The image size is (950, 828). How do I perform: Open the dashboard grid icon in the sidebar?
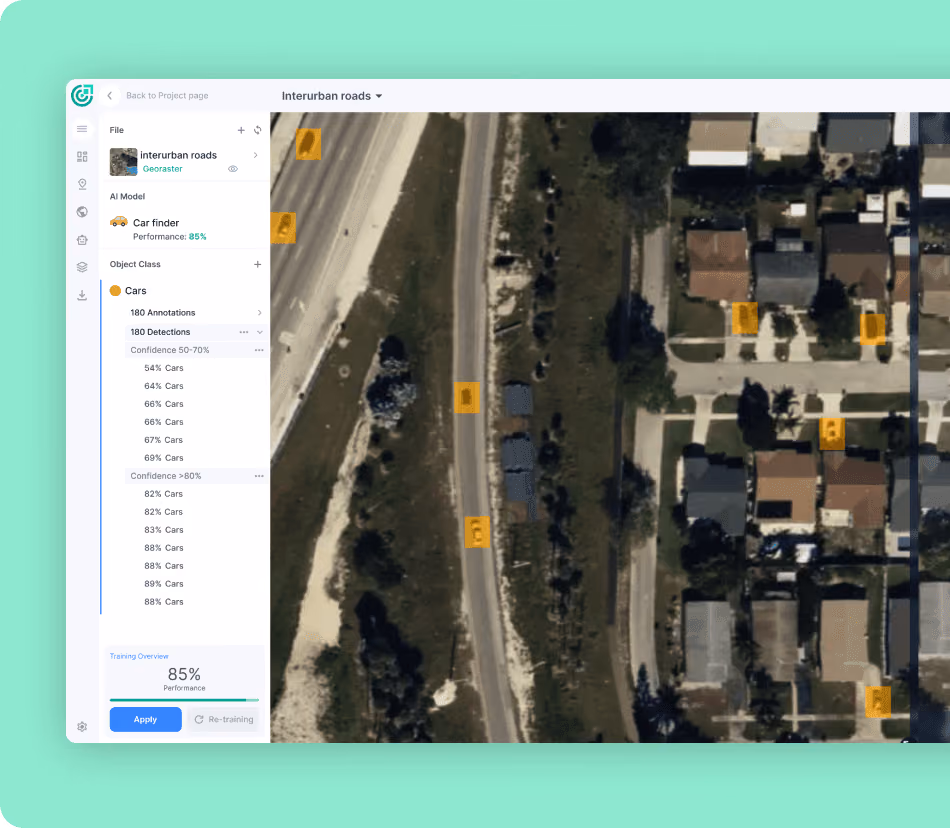(82, 157)
